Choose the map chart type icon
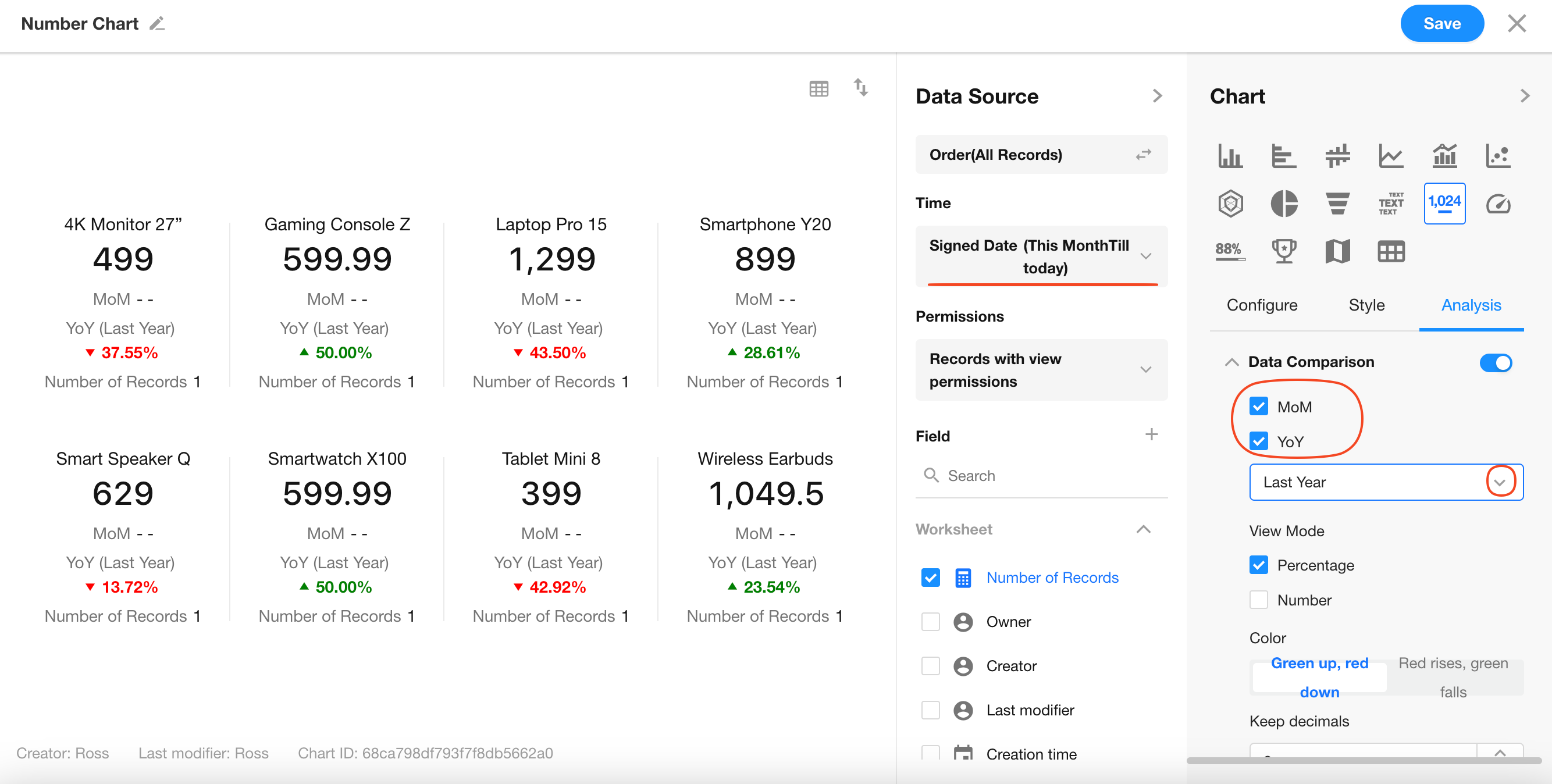 pos(1337,251)
